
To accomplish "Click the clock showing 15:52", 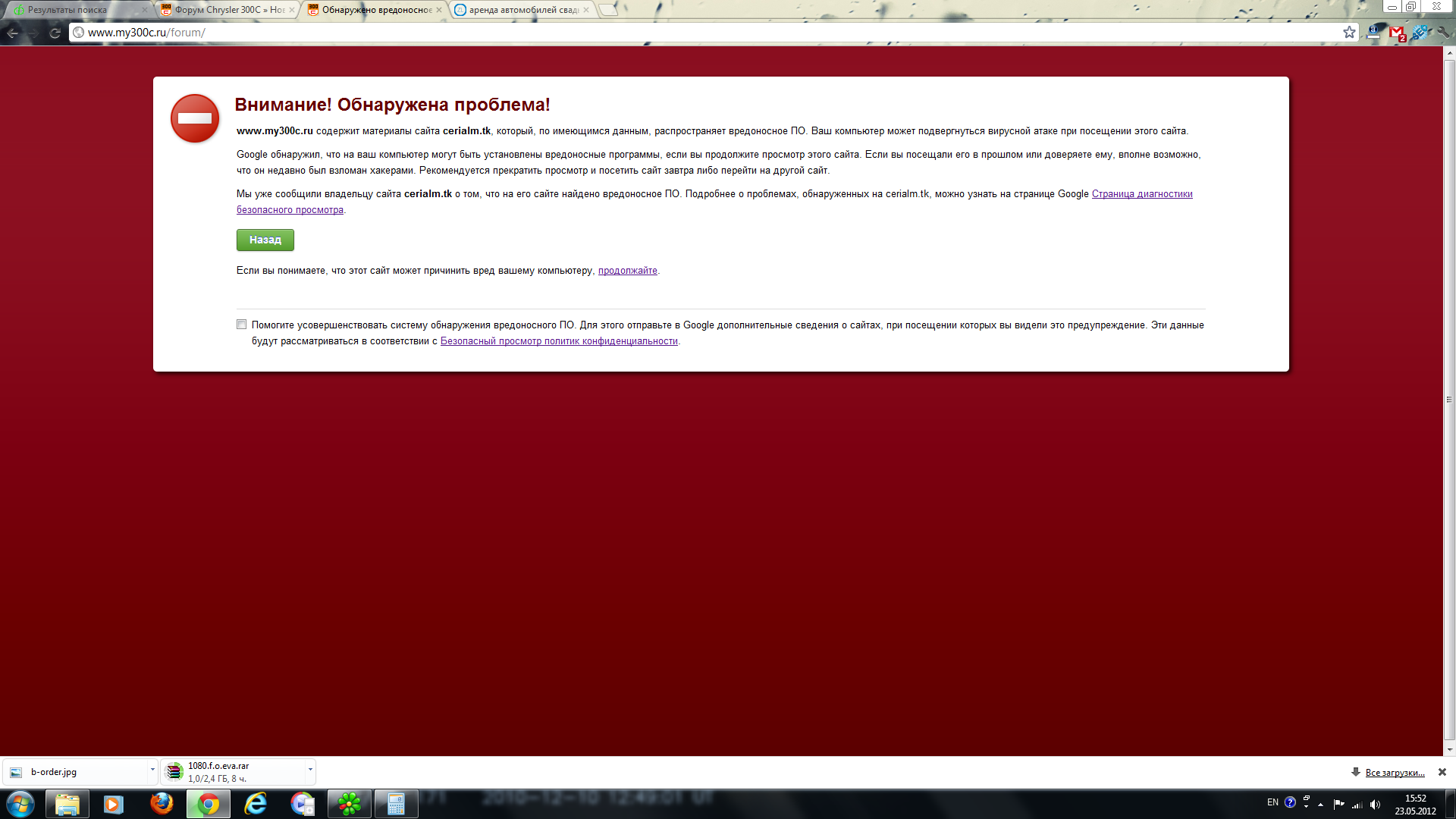I will pos(1416,799).
